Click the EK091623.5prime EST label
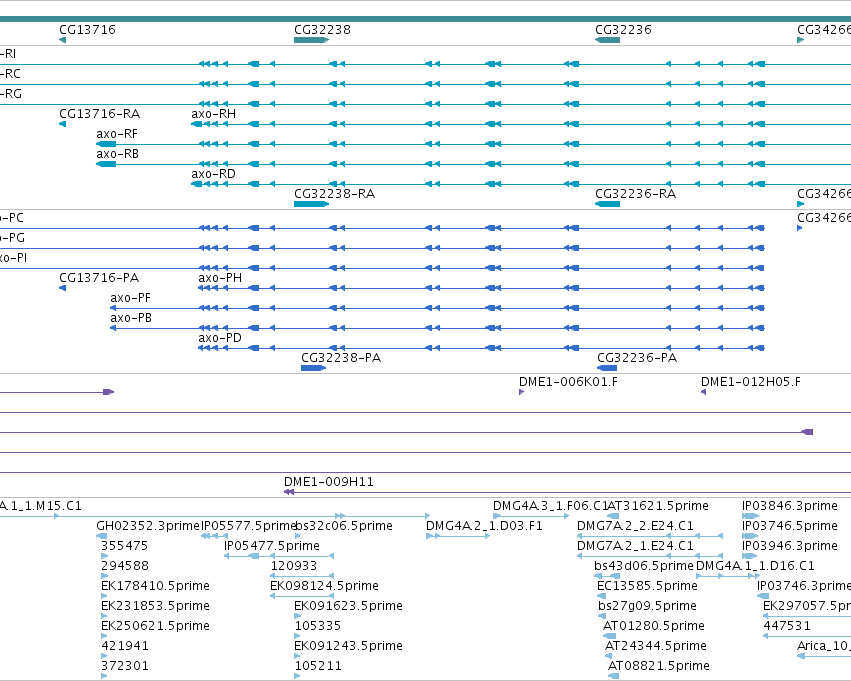The height and width of the screenshot is (681, 851). click(x=348, y=607)
